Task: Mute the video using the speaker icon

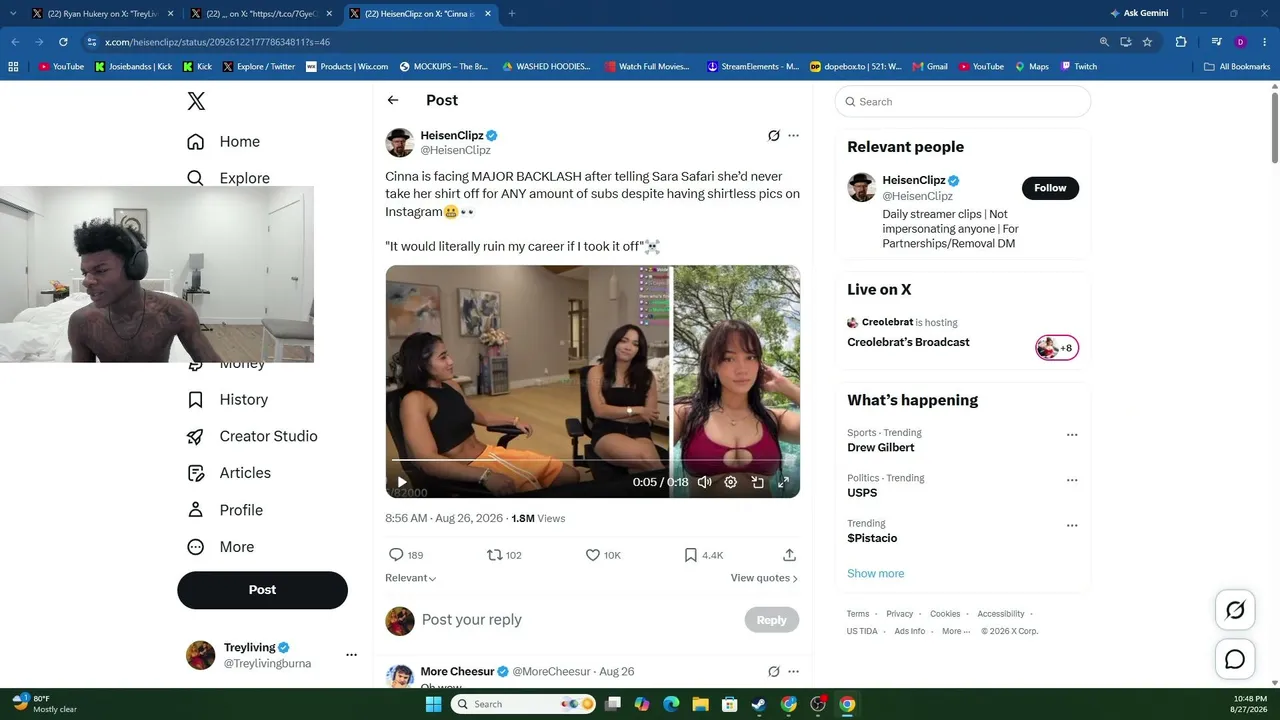Action: 704,482
